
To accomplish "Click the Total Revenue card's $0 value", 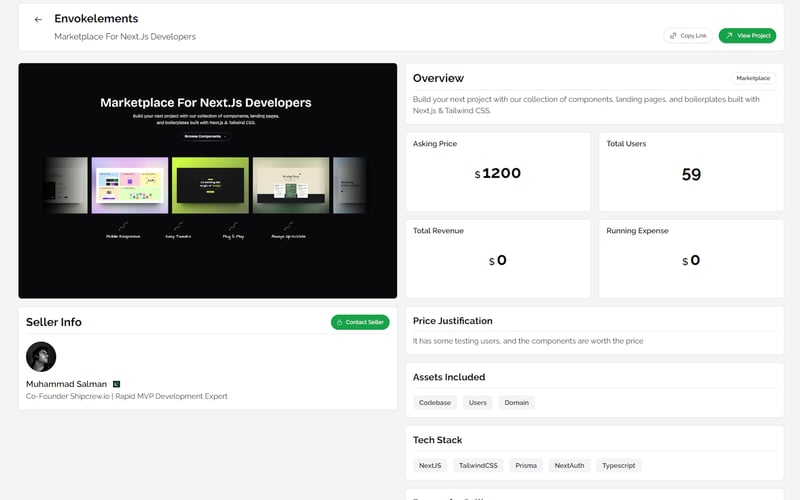I will tap(498, 261).
